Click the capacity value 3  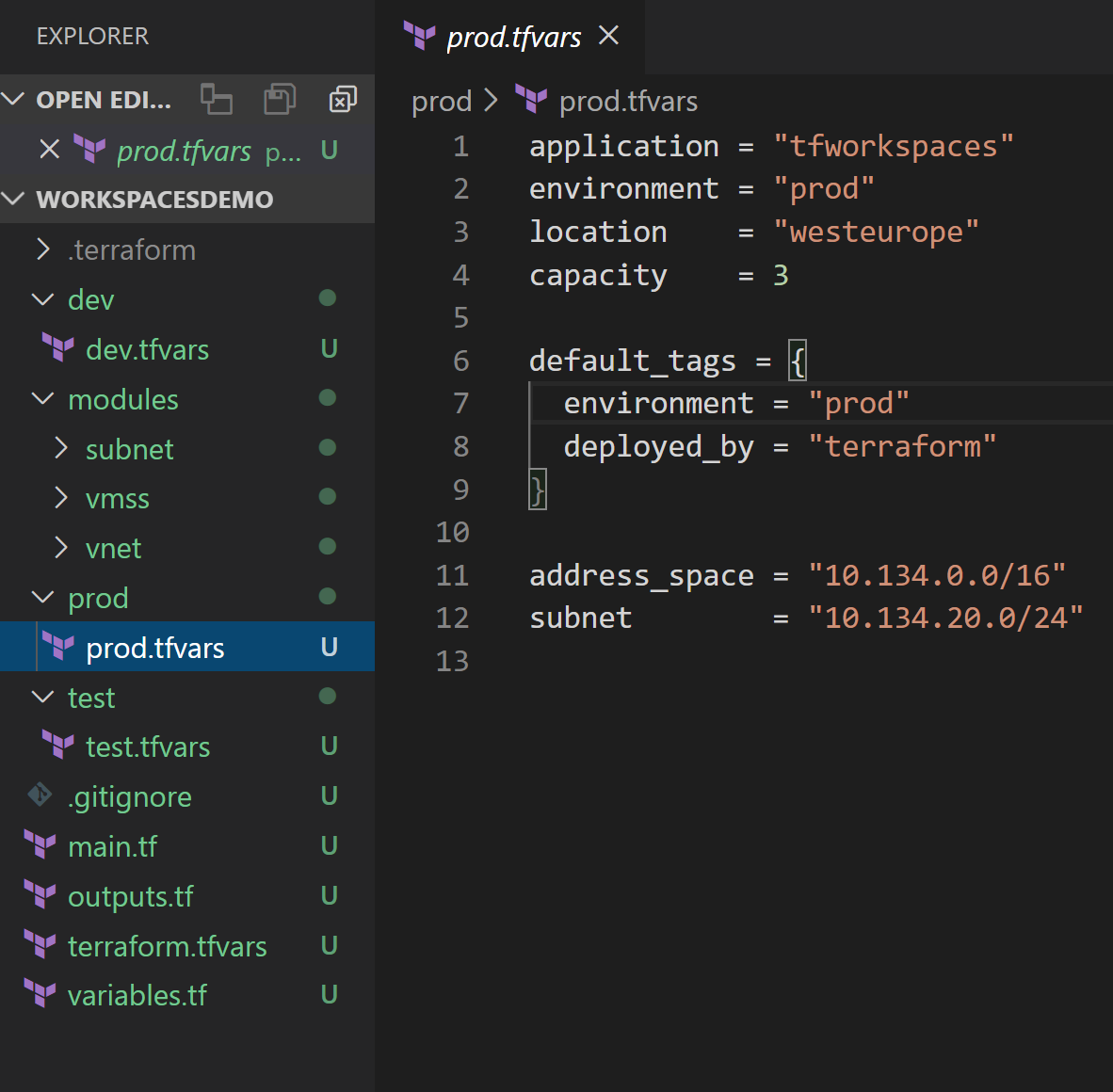(x=781, y=275)
